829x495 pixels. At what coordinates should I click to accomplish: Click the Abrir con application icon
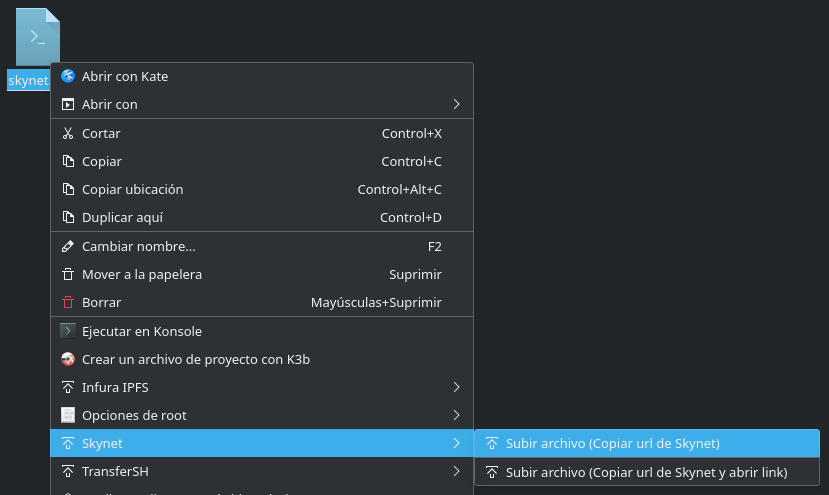[68, 104]
